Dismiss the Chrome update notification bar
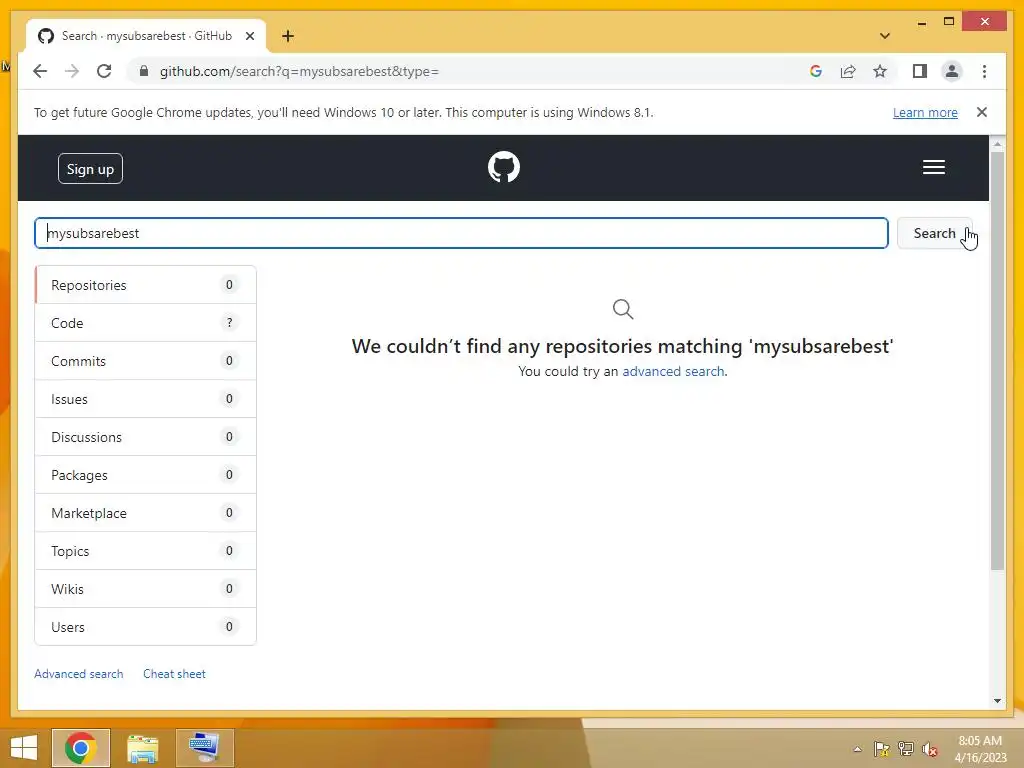This screenshot has width=1024, height=768. [982, 112]
